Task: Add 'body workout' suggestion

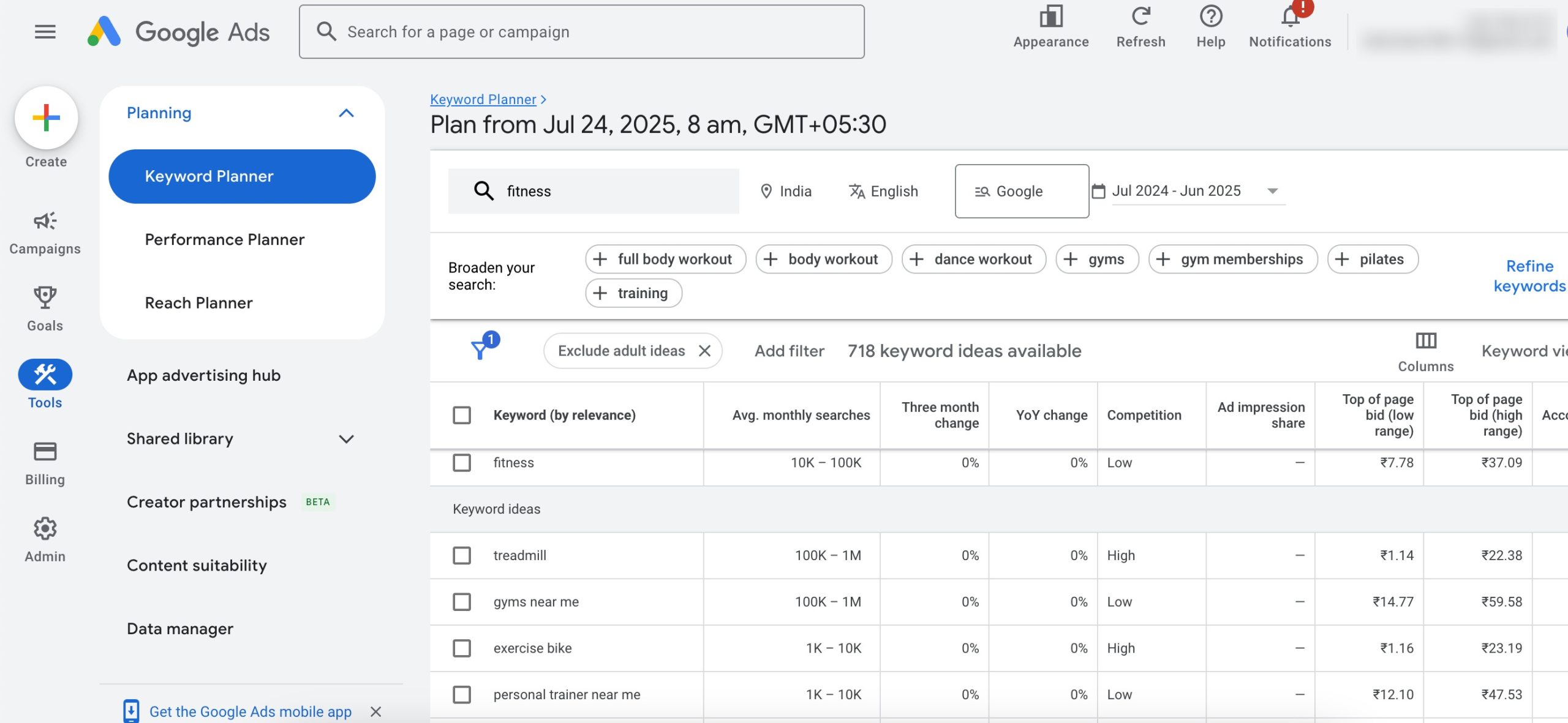Action: click(823, 259)
